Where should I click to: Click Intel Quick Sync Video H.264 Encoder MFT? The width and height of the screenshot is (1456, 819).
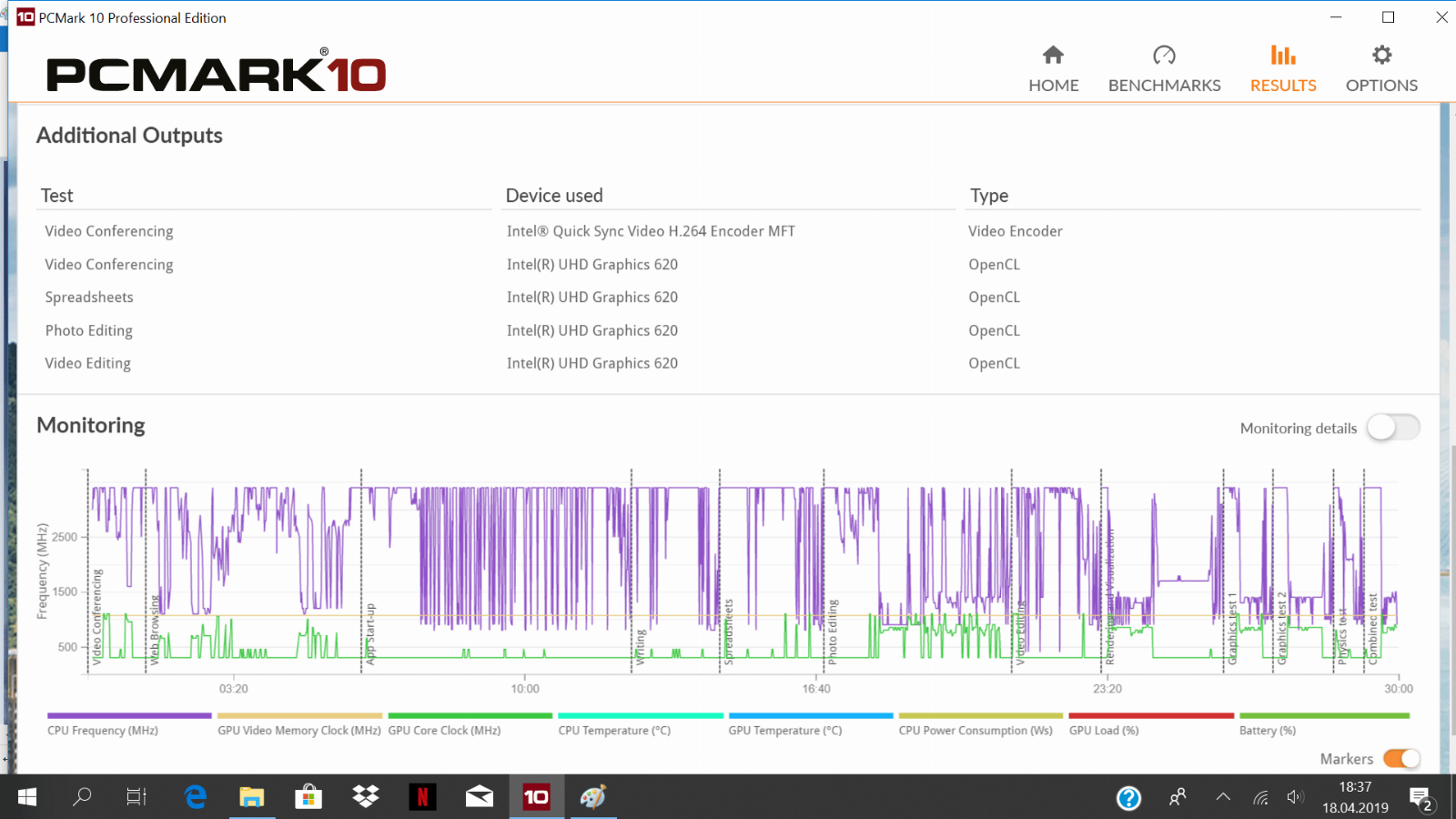tap(651, 231)
